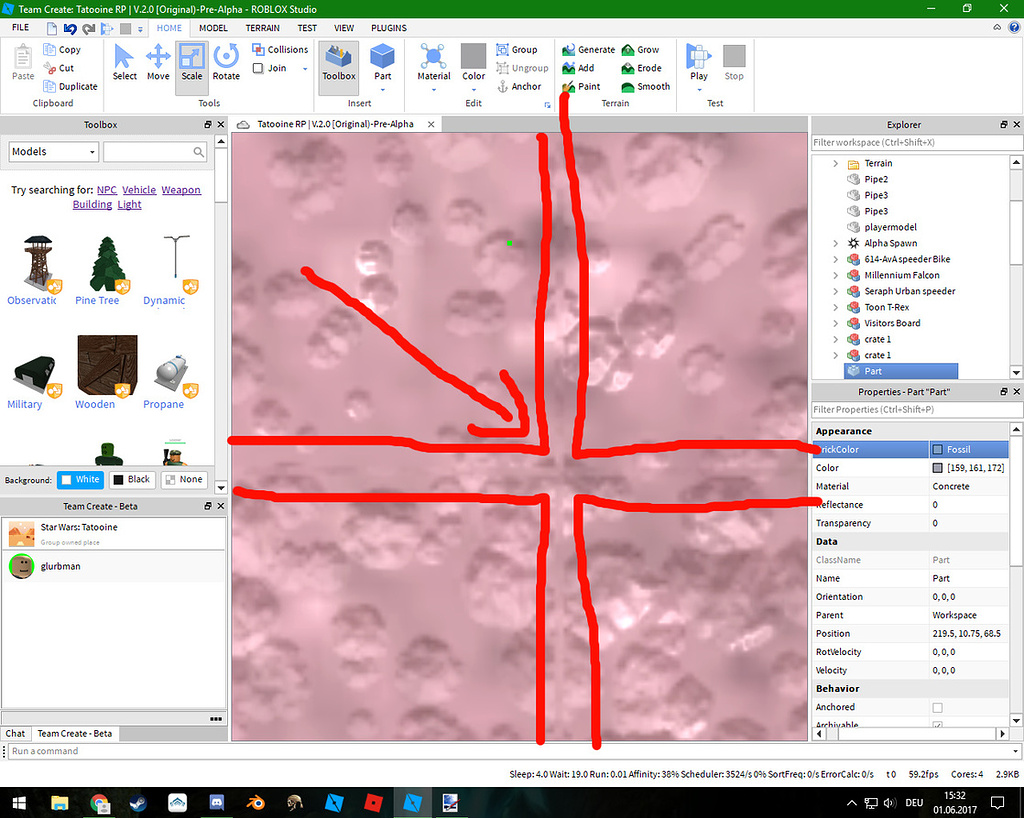1024x818 pixels.
Task: Switch Toolbox background to Black
Action: pyautogui.click(x=132, y=479)
